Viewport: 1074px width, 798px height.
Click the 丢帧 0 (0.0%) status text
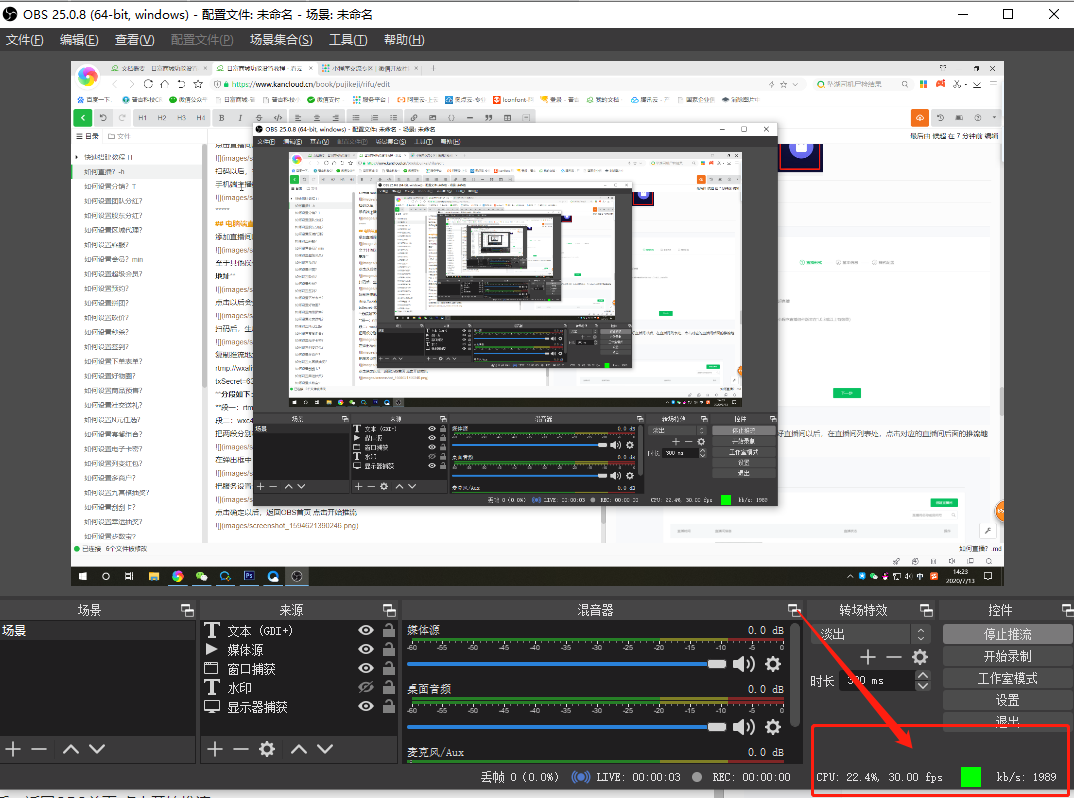[519, 777]
